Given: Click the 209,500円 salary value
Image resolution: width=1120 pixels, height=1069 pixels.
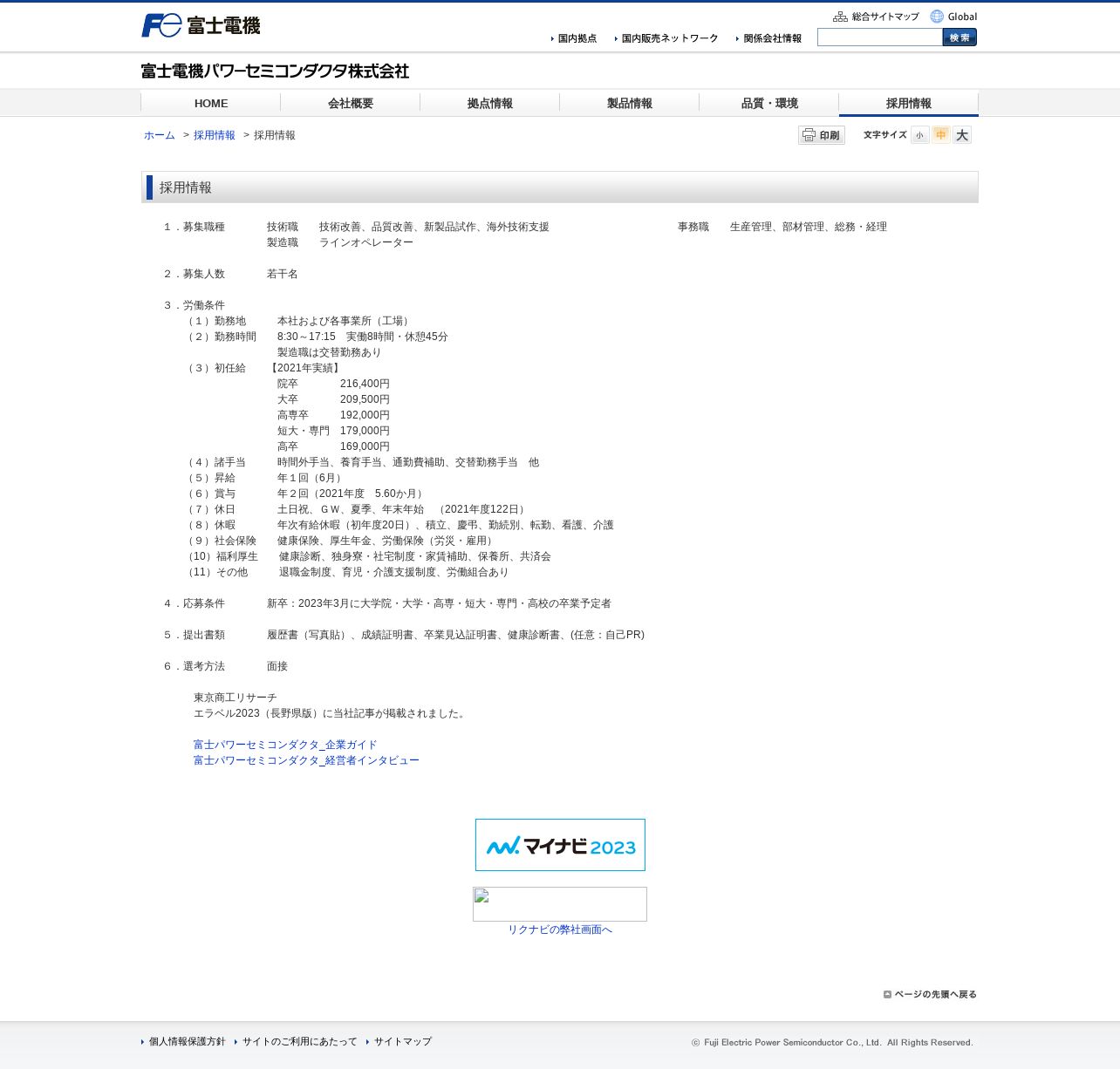Looking at the screenshot, I should point(365,399).
